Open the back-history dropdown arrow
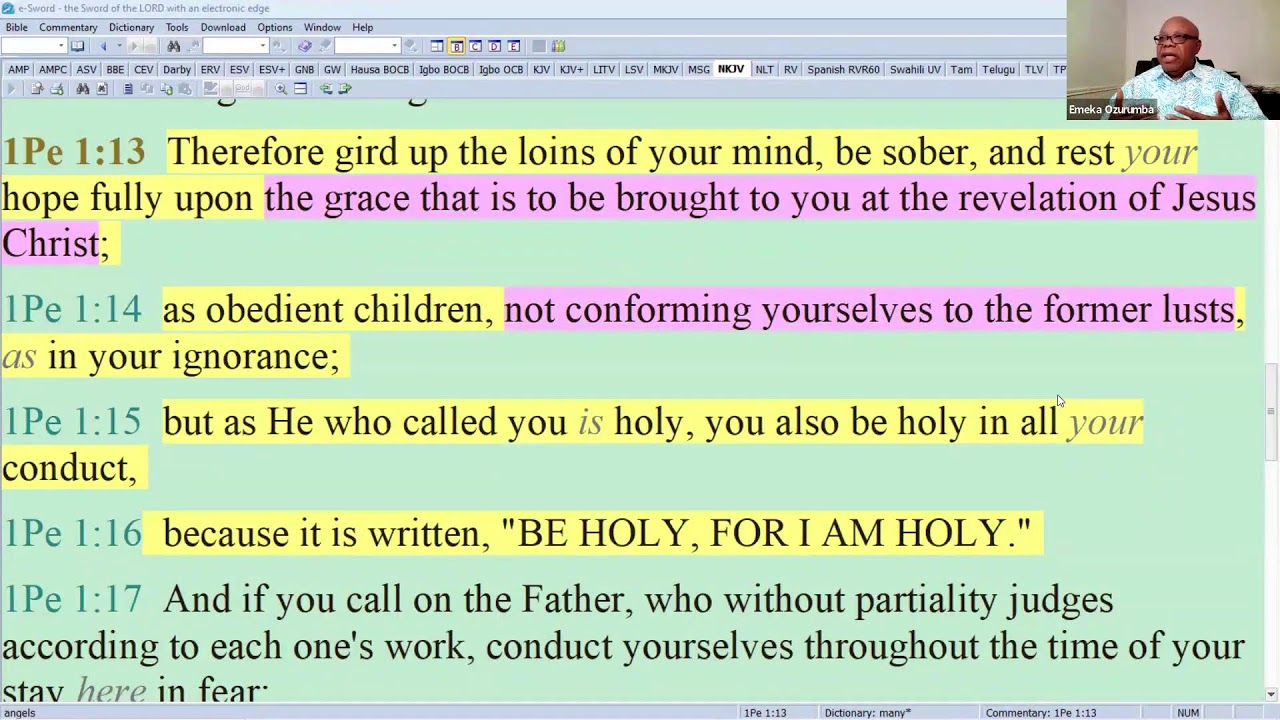1280x720 pixels. click(x=119, y=46)
